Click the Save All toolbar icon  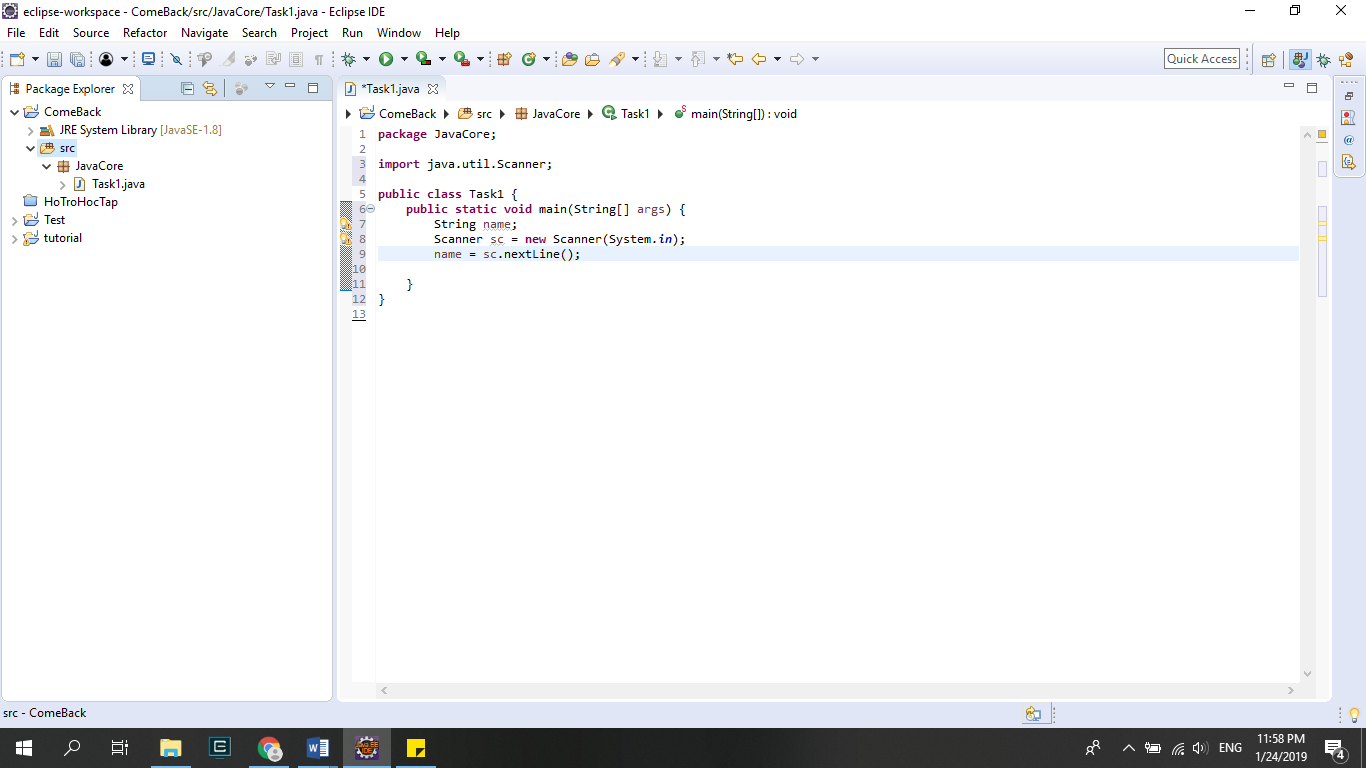pos(77,60)
